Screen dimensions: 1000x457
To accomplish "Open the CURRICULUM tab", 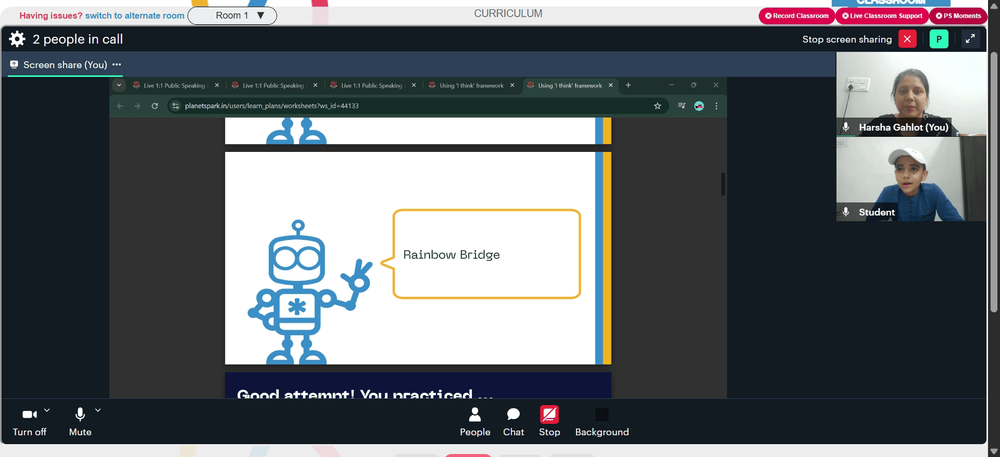I will click(x=508, y=13).
